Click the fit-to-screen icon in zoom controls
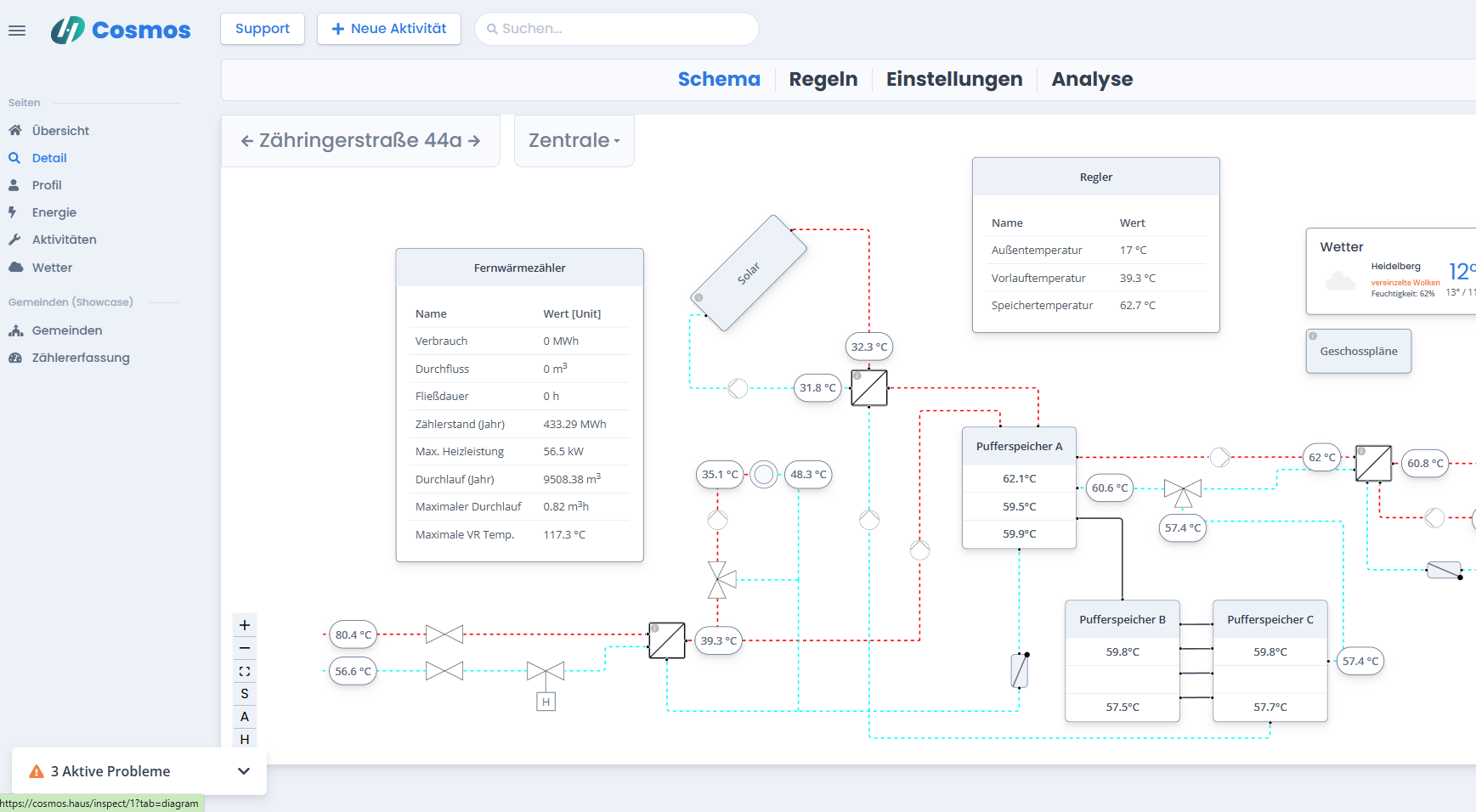Viewport: 1476px width, 812px height. coord(245,671)
